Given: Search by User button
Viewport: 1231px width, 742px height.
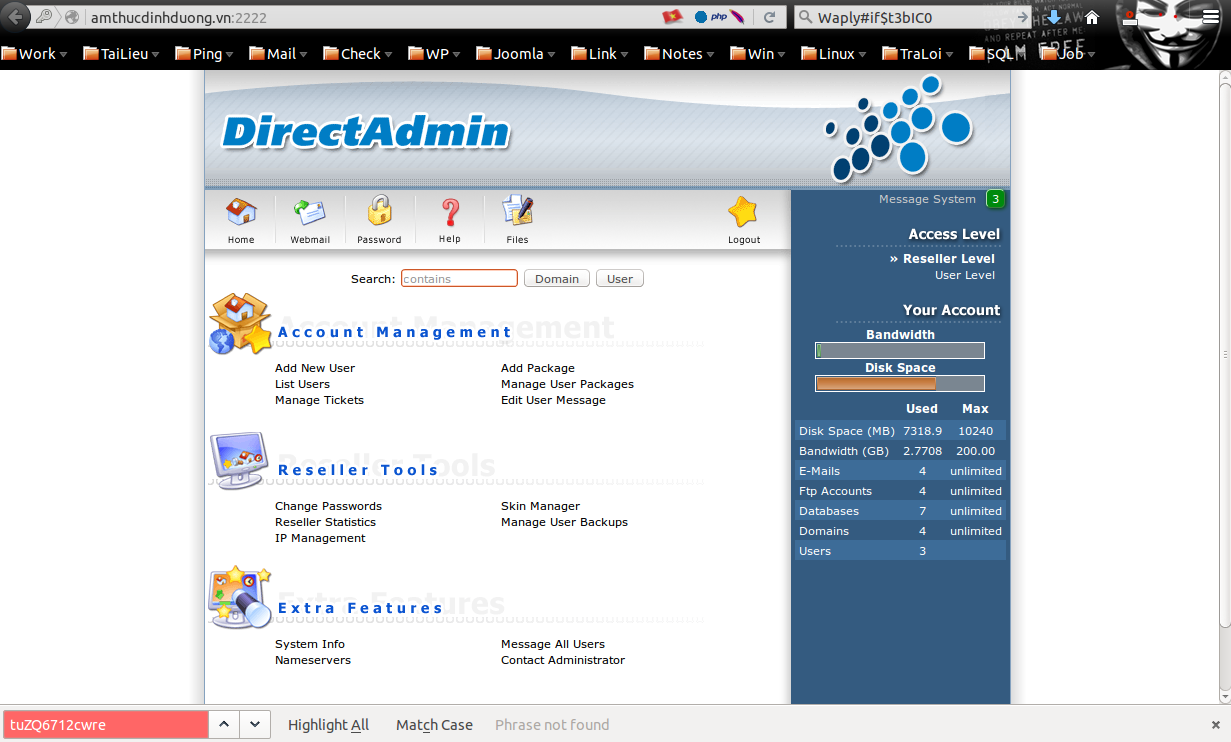Looking at the screenshot, I should point(620,279).
